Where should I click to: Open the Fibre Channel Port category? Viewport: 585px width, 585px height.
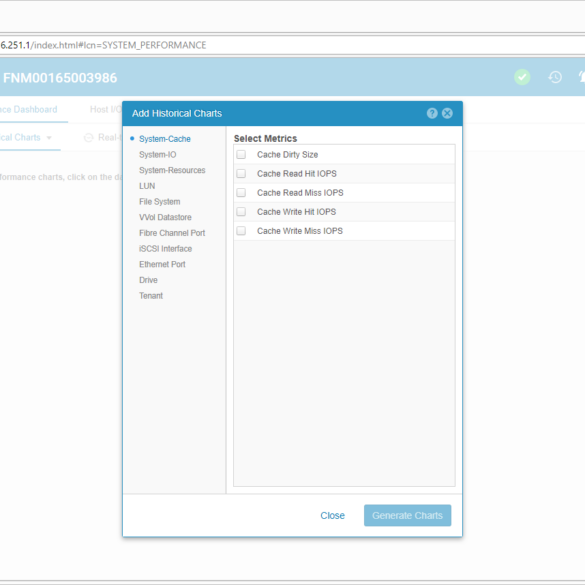tap(172, 233)
